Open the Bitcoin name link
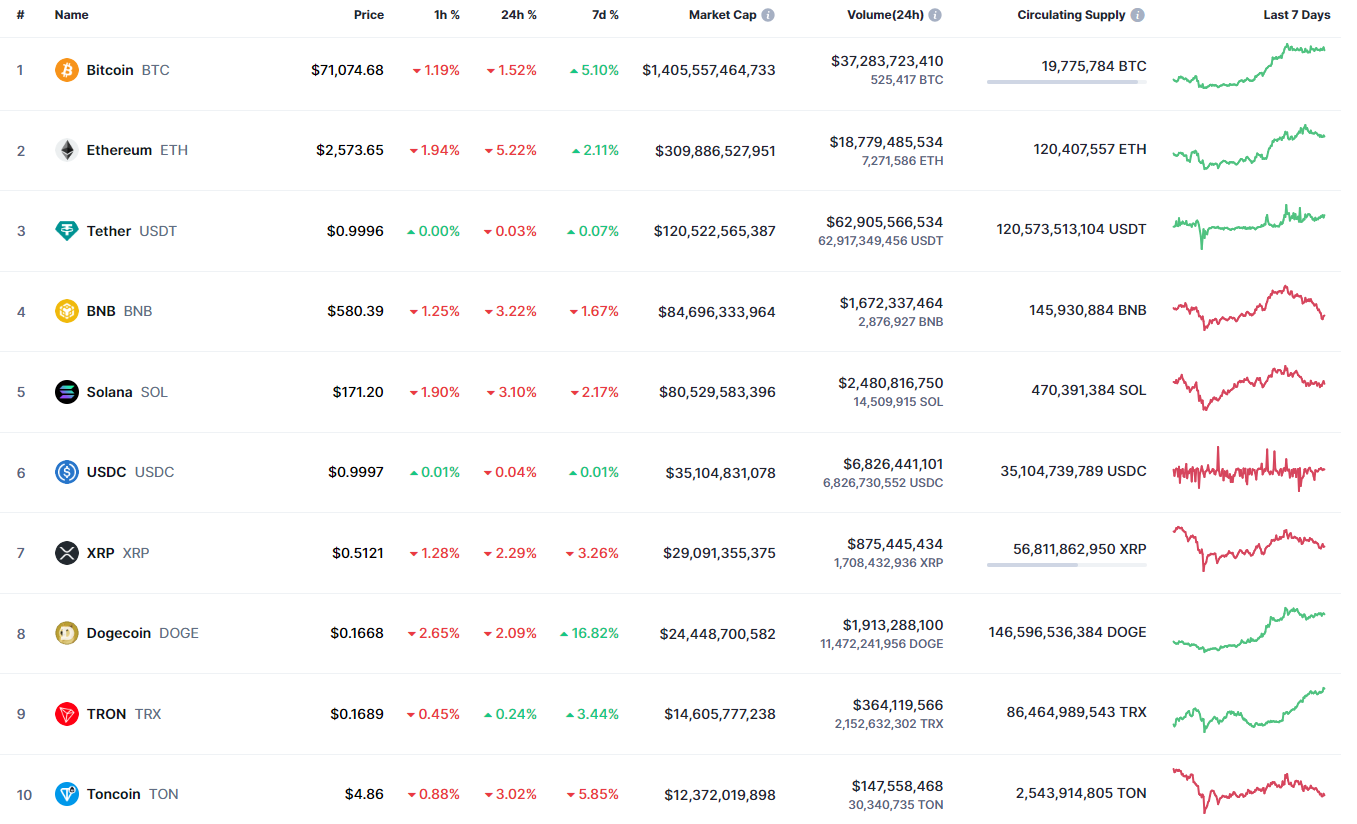This screenshot has width=1357, height=824. pyautogui.click(x=110, y=70)
